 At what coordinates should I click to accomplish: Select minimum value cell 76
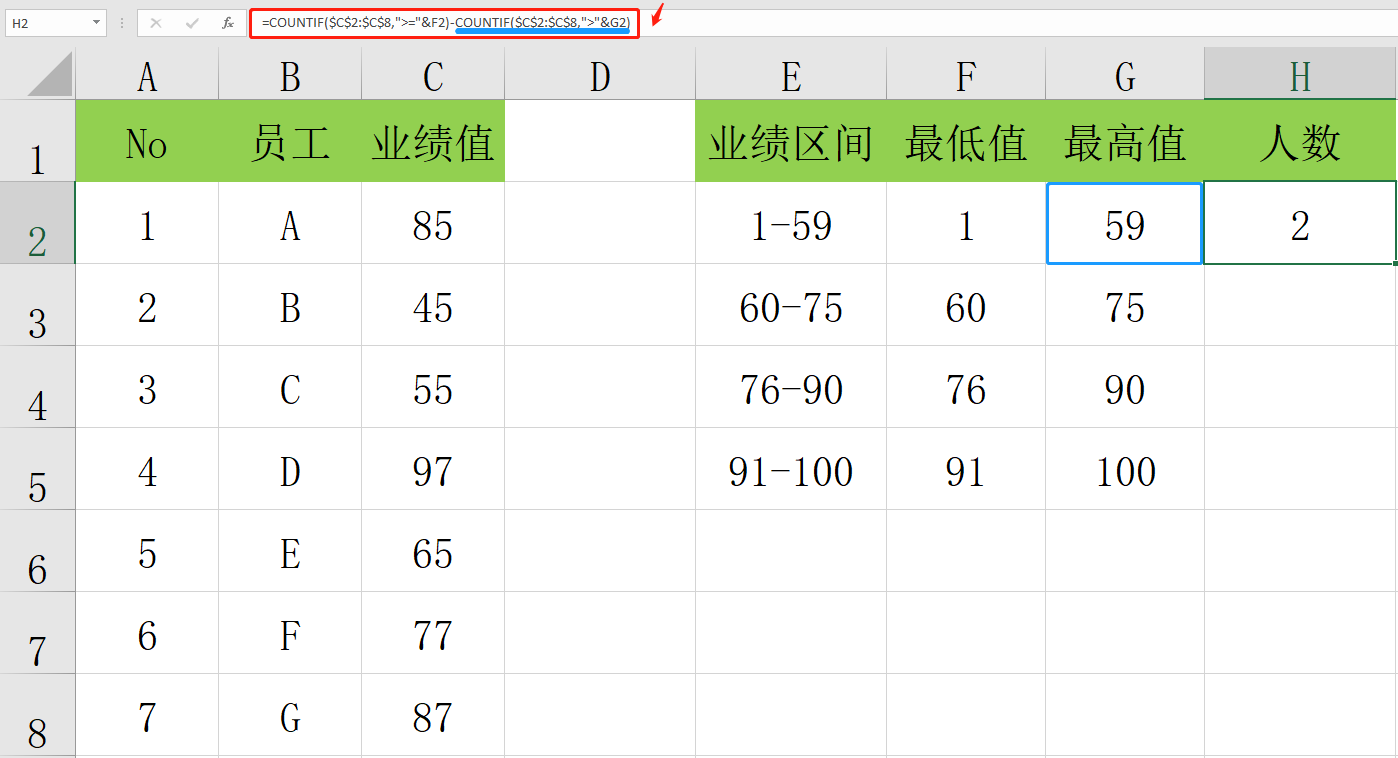point(966,387)
